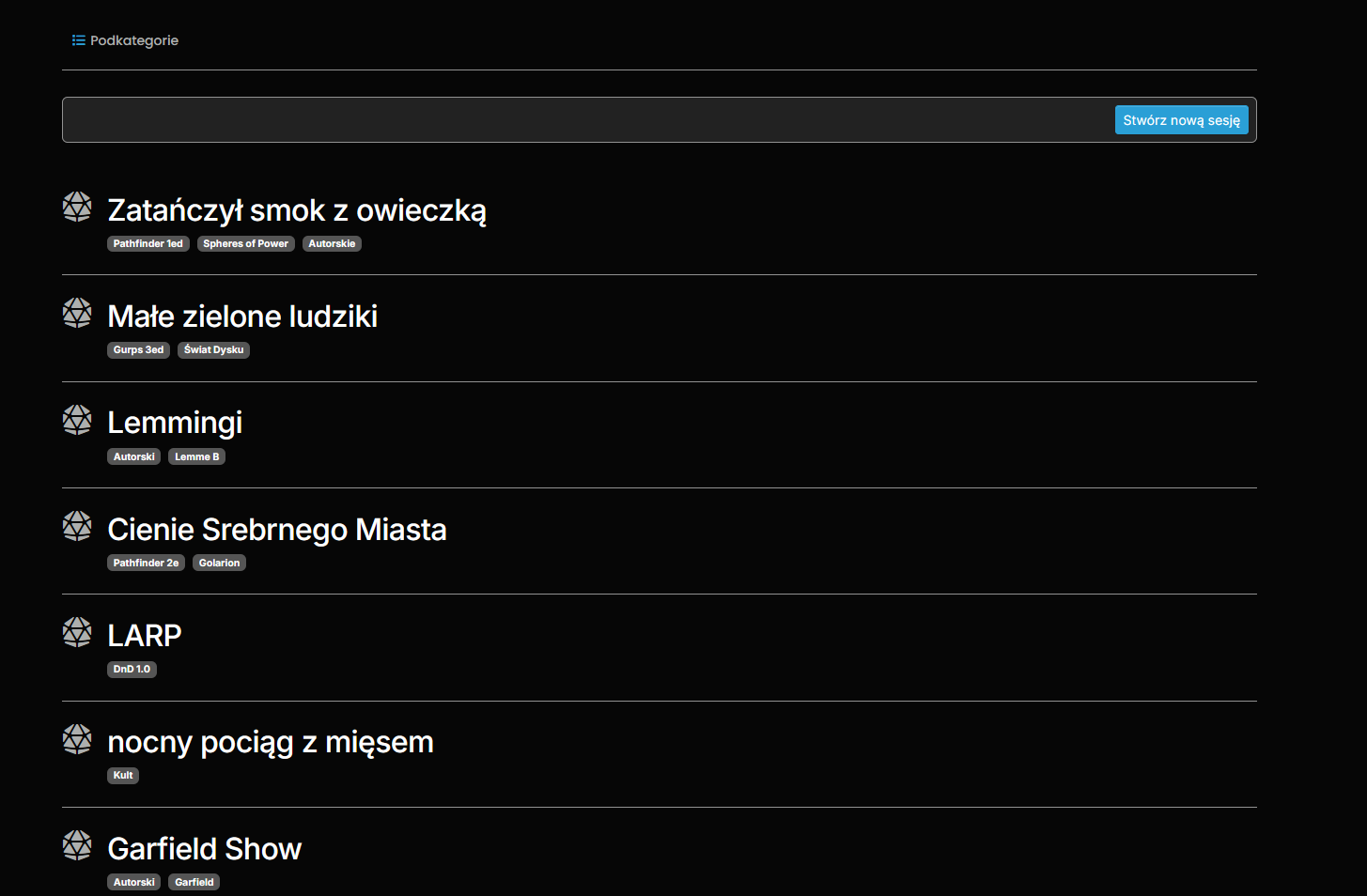Click dice icon beside Cienie Srebrnego Miasta
The width and height of the screenshot is (1367, 896).
(x=77, y=526)
